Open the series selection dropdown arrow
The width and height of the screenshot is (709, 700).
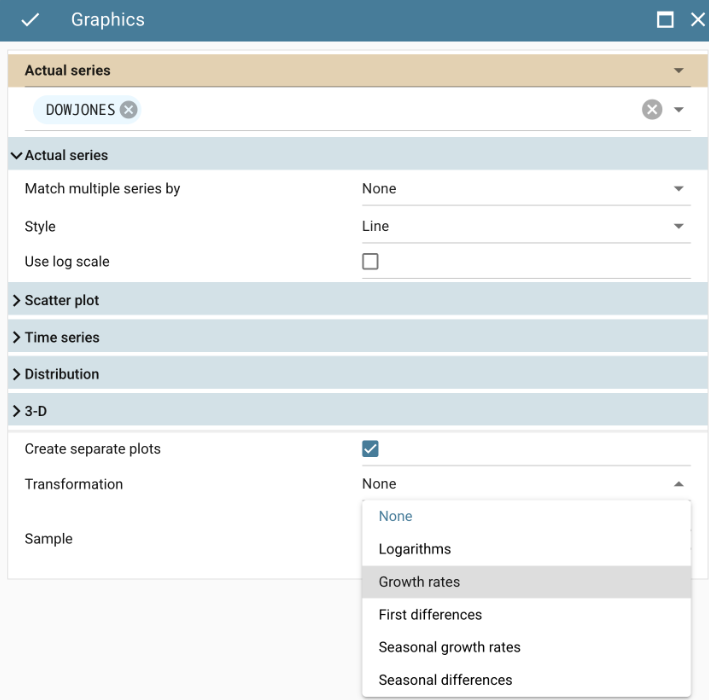click(679, 110)
